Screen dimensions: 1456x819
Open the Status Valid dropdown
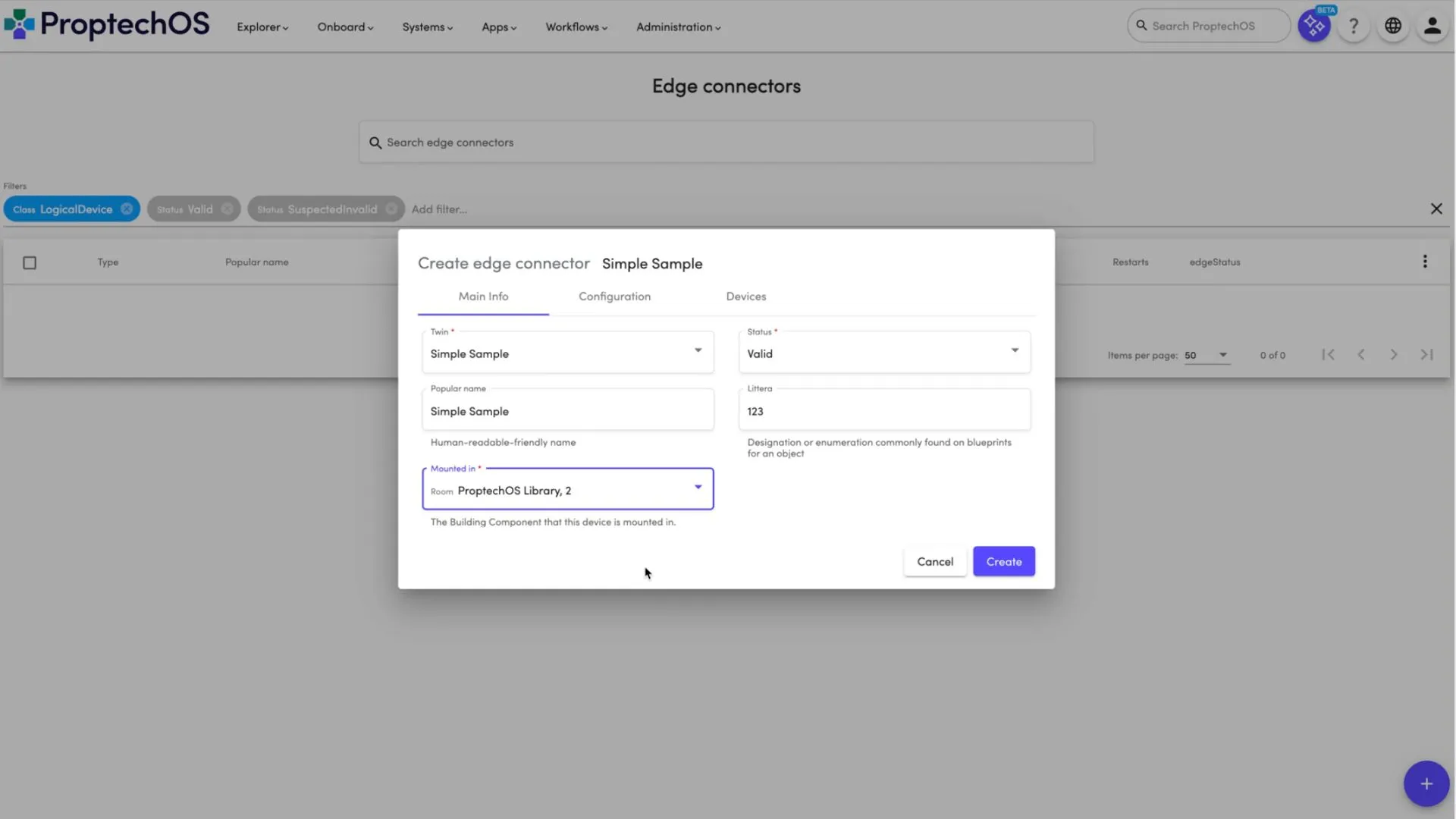pos(1014,350)
